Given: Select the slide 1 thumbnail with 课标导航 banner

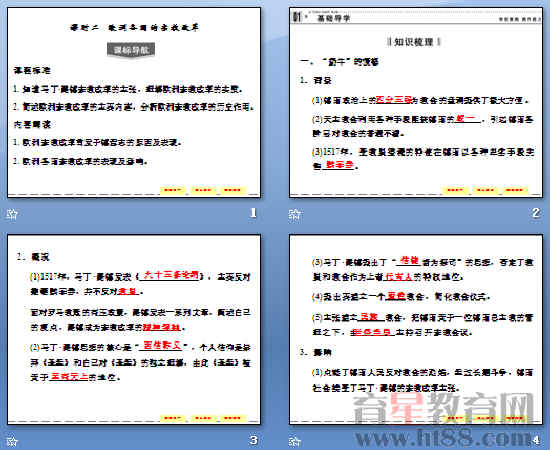Looking at the screenshot, I should [134, 102].
